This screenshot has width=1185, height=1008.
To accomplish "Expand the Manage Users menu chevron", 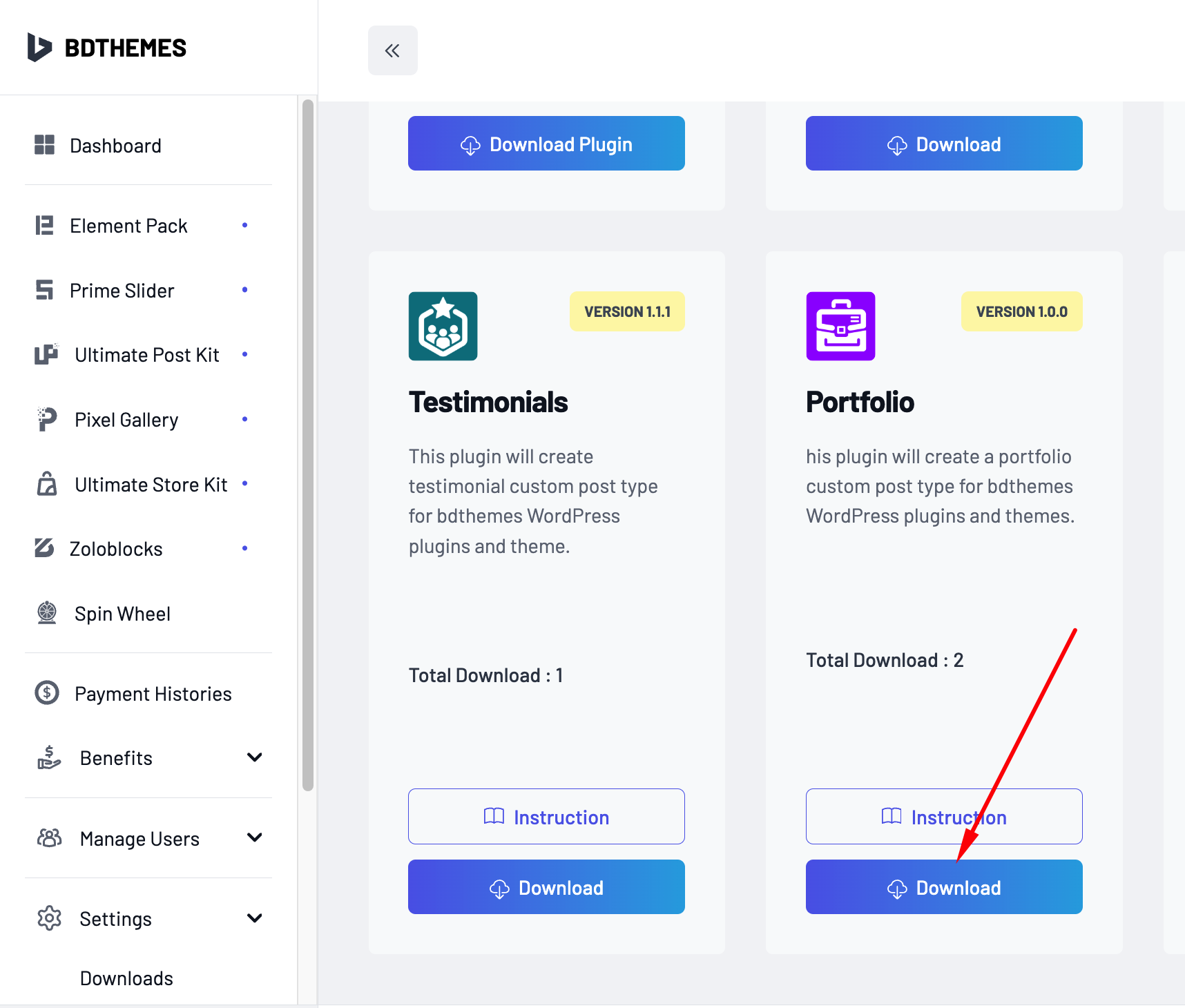I will (255, 837).
